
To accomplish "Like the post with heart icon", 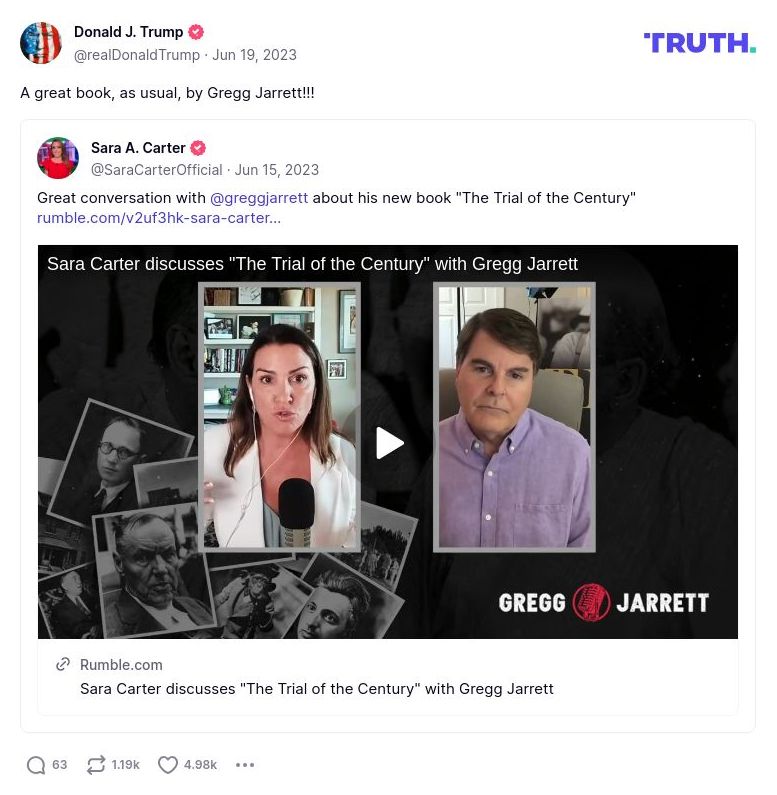I will 168,765.
